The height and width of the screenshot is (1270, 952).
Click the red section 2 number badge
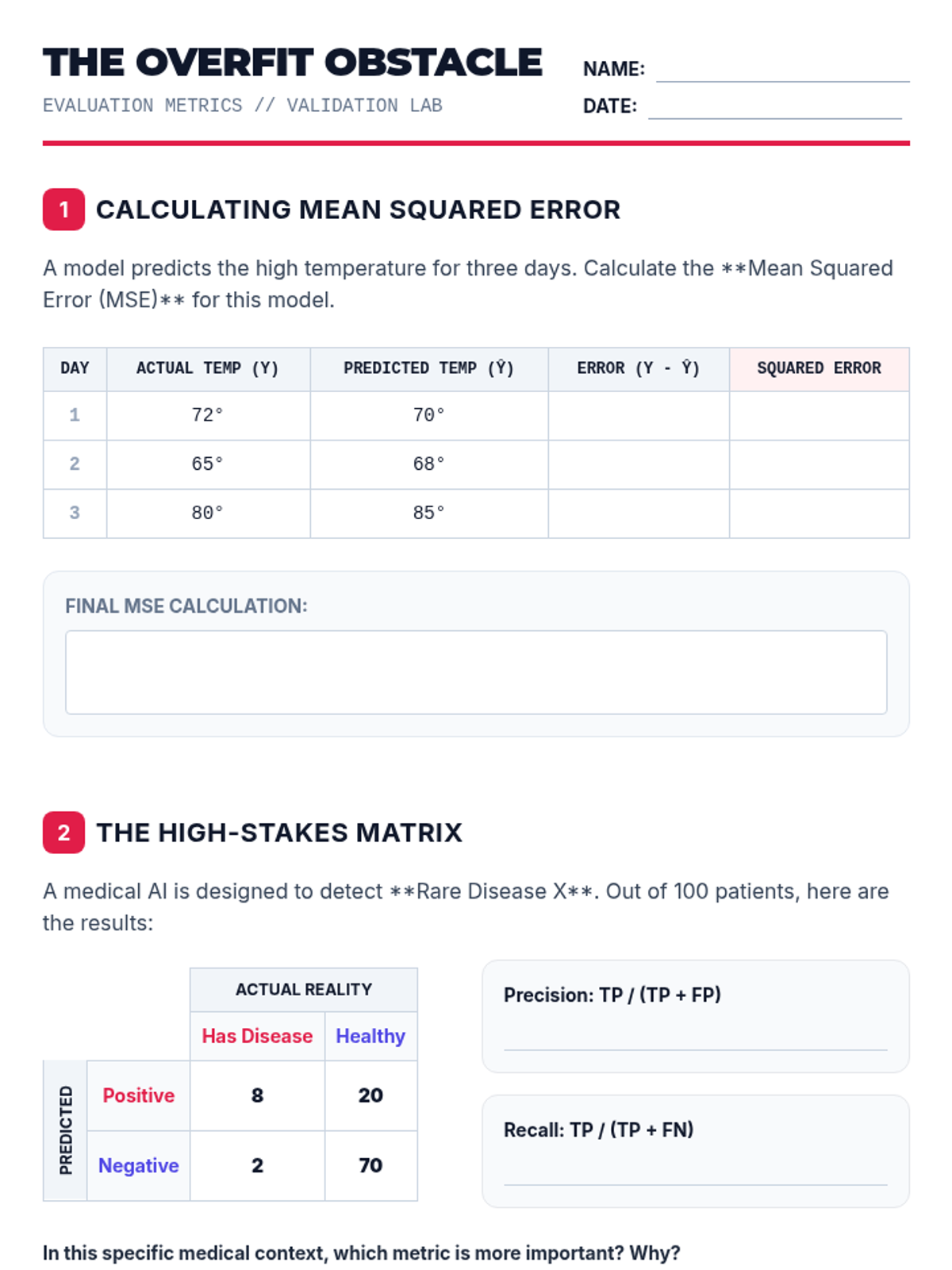tap(63, 833)
